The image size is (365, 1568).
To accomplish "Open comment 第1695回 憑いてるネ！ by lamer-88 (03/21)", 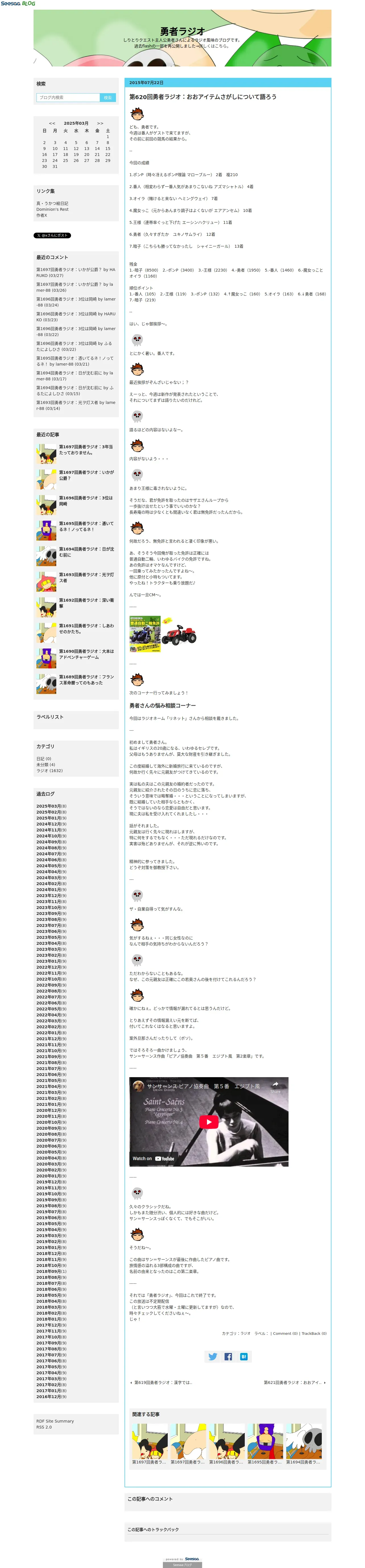I will [x=76, y=361].
